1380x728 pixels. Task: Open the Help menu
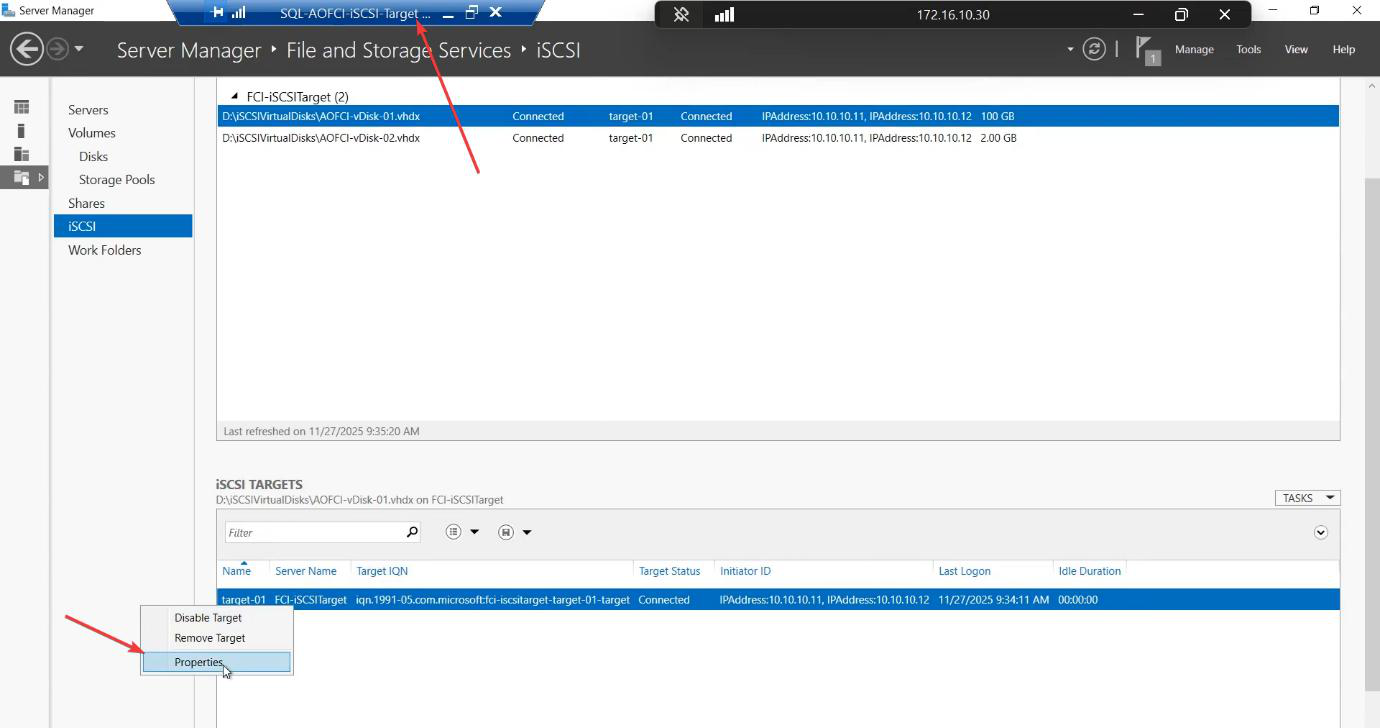pos(1344,49)
